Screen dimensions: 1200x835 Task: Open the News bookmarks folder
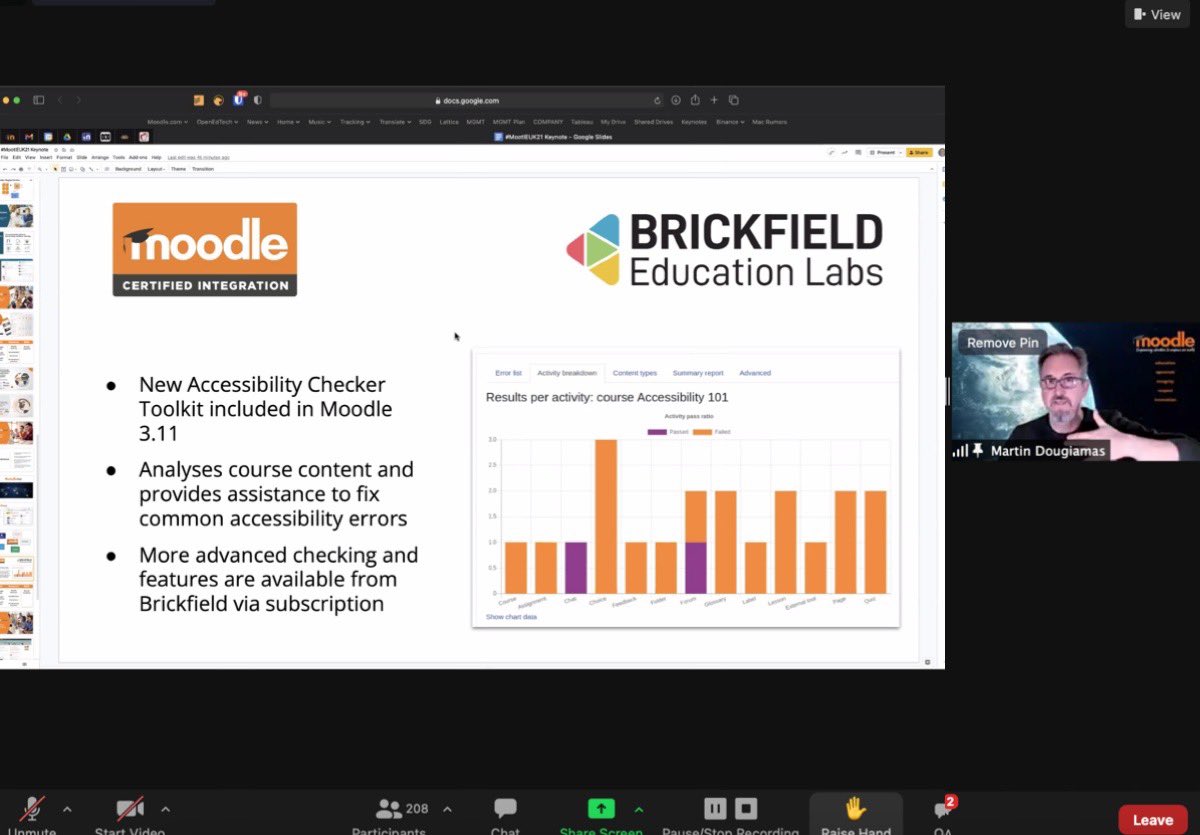(257, 122)
